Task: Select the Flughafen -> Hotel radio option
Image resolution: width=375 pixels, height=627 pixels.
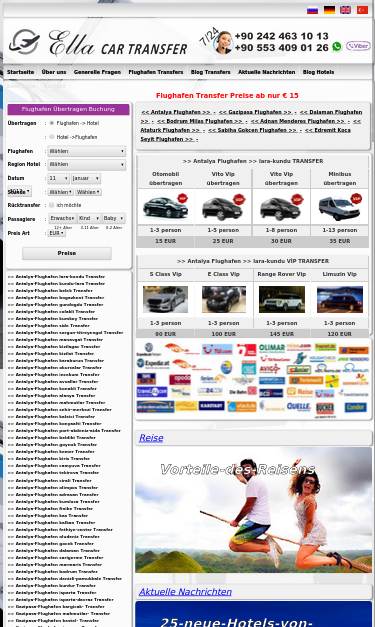Action: (x=52, y=123)
